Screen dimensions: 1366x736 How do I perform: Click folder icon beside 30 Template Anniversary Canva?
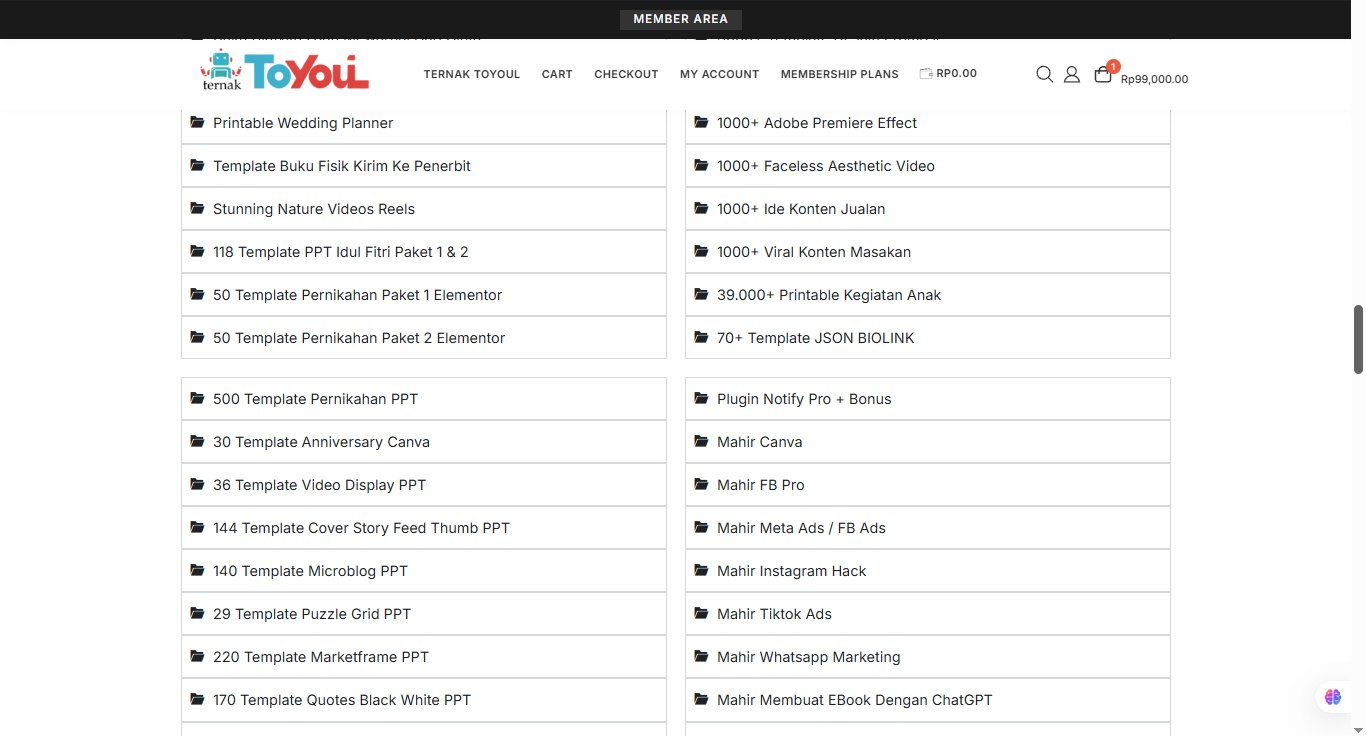(x=197, y=442)
